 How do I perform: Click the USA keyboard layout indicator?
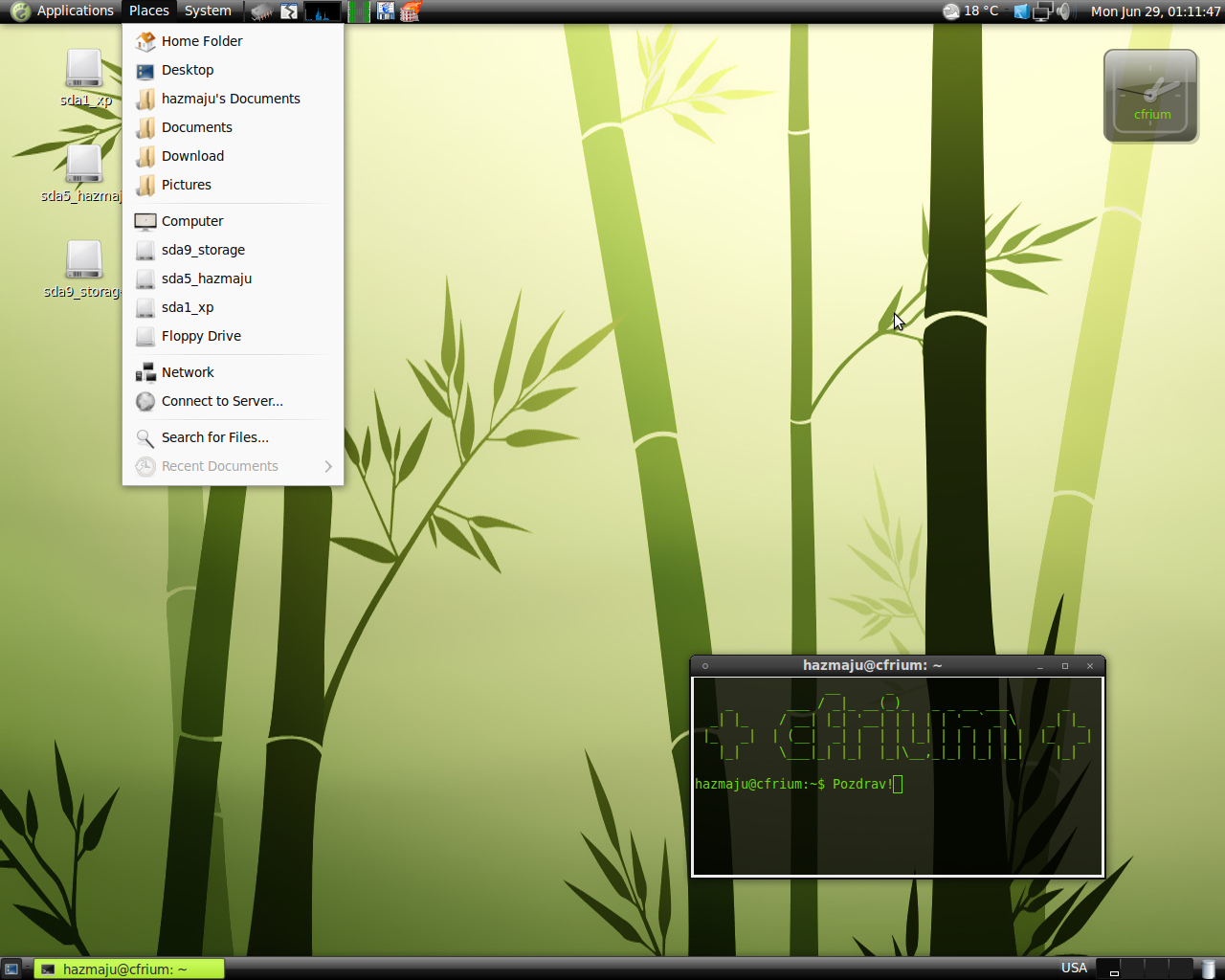pos(1074,968)
